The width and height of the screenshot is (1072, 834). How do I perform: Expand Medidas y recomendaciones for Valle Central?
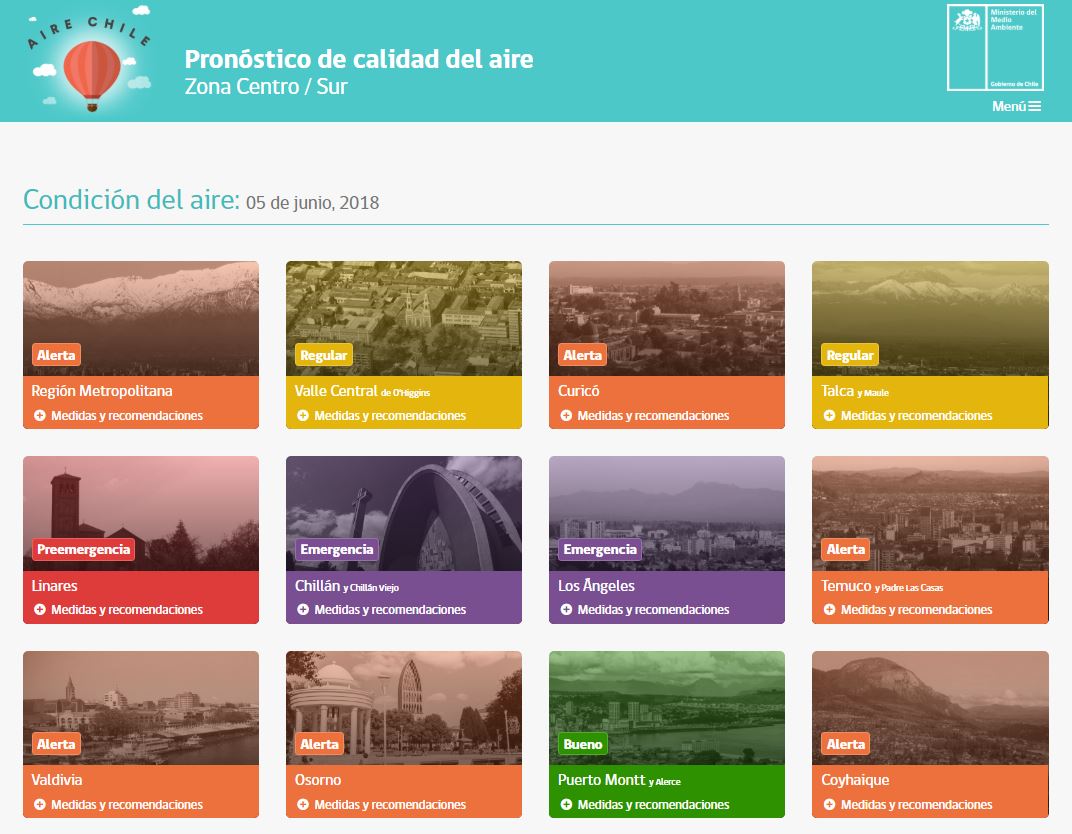(x=389, y=416)
